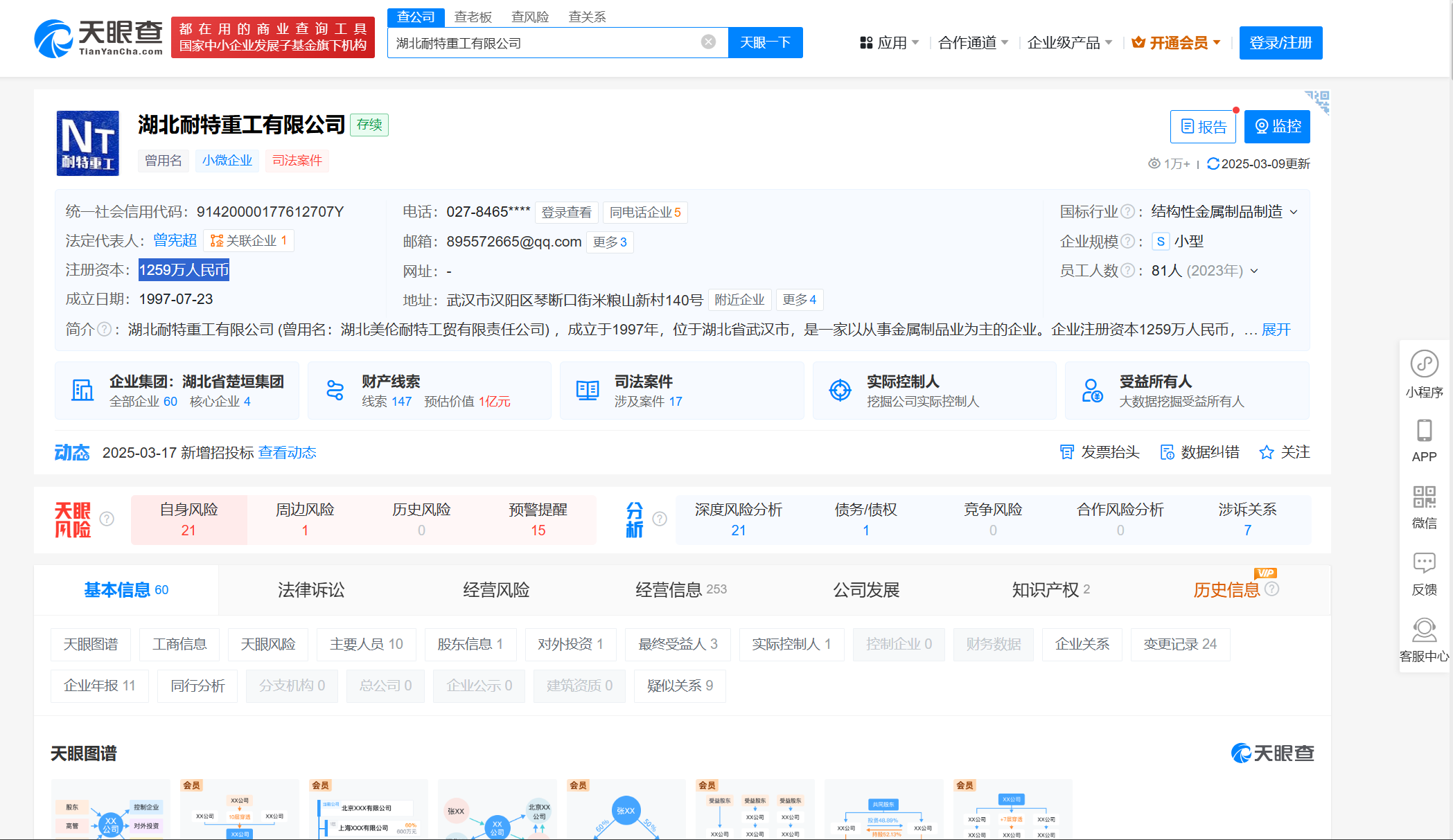
Task: Expand the 国标行业 industry chevron
Action: coord(1294,212)
